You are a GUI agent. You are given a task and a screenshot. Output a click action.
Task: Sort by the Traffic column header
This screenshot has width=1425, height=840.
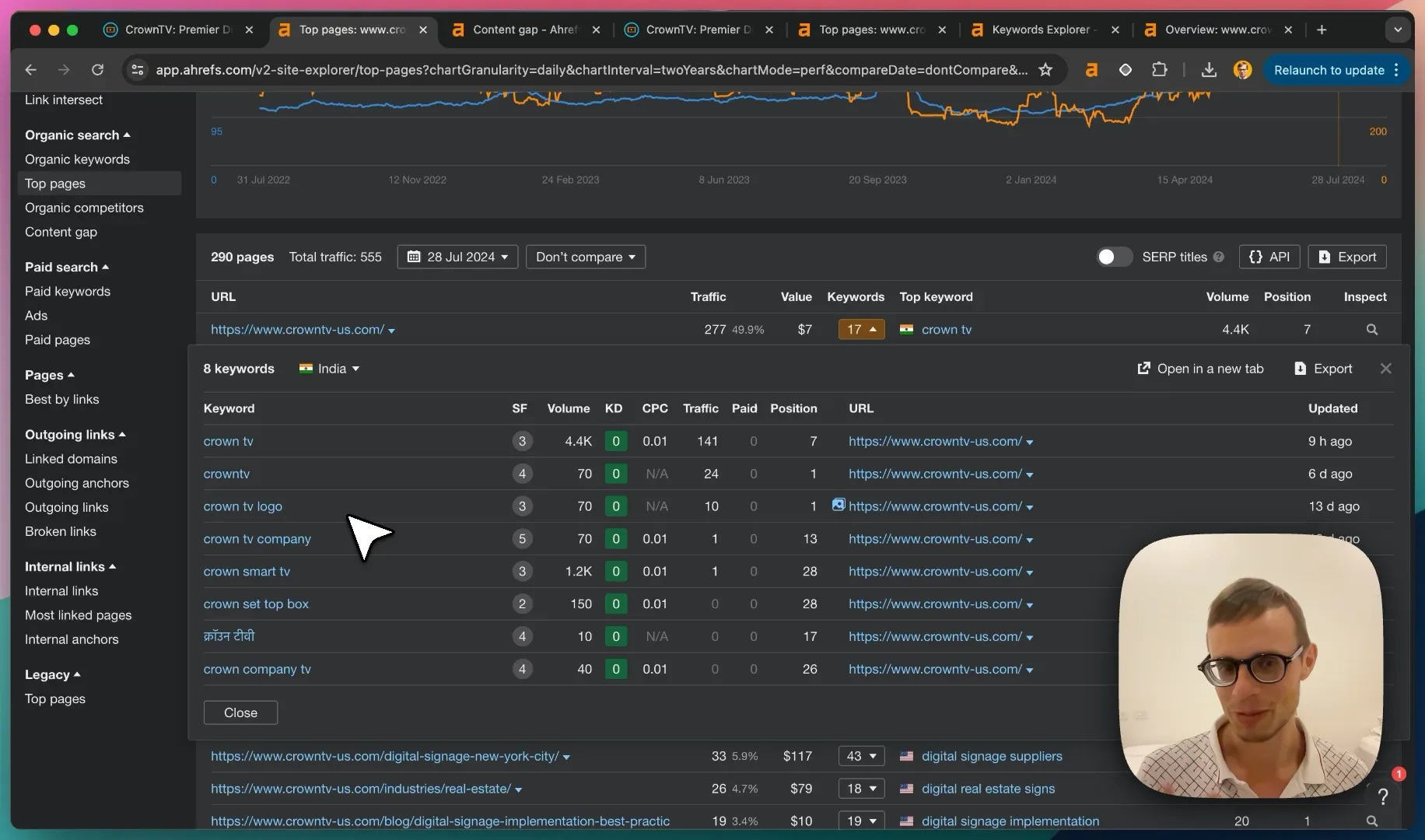tap(708, 296)
